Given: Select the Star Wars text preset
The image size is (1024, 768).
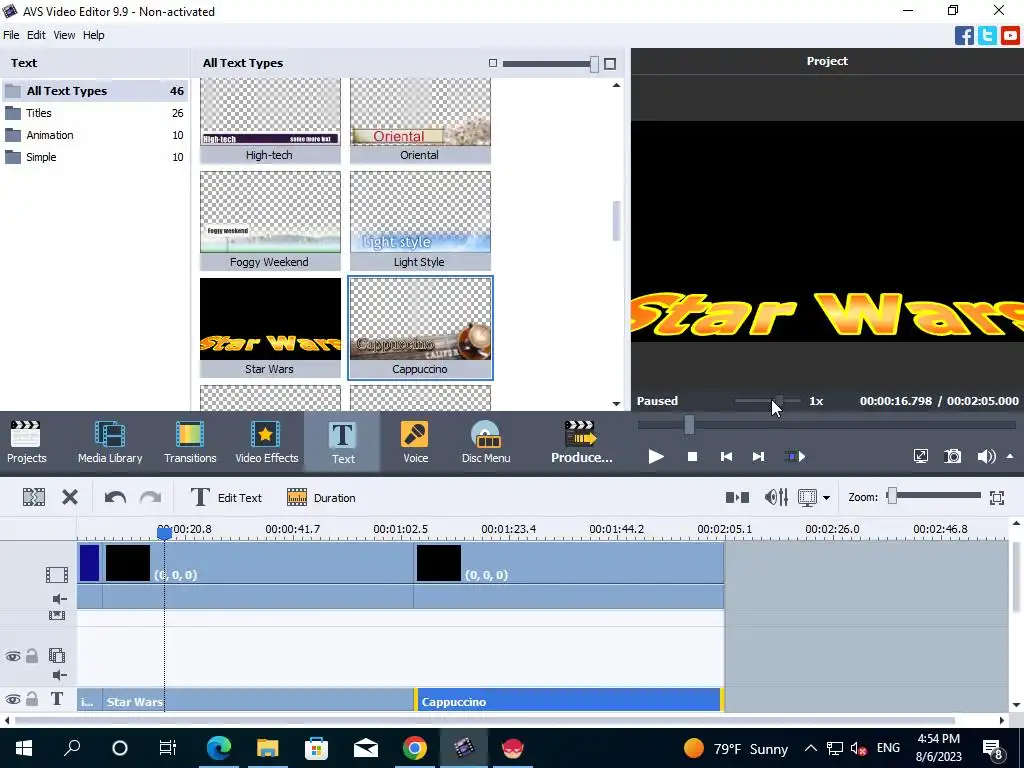Looking at the screenshot, I should pyautogui.click(x=270, y=327).
